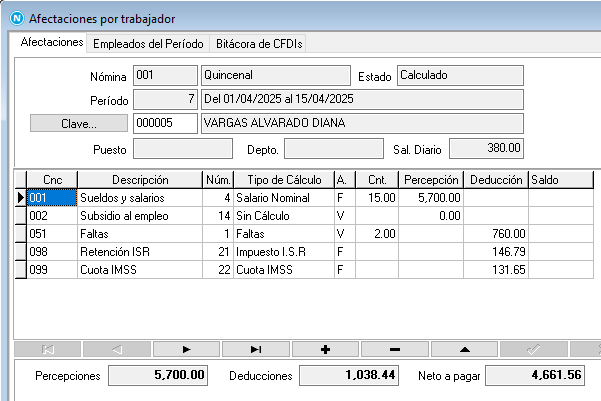Open the Empleados del Período tab

tap(148, 44)
